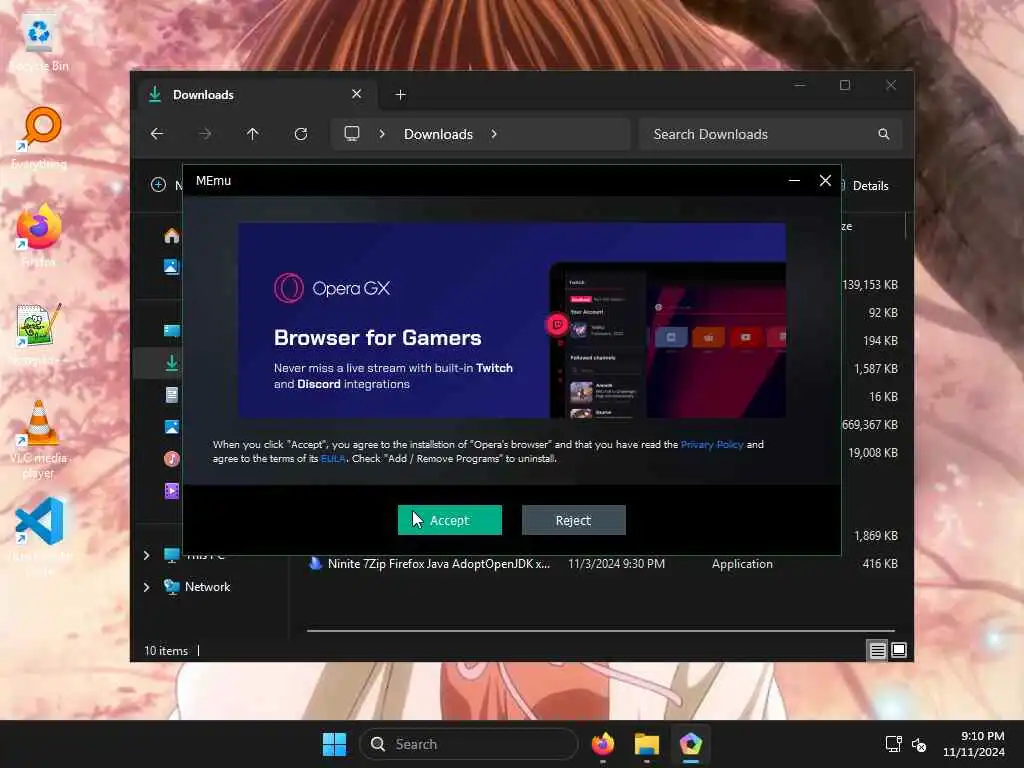Open the clock showing 9:10 PM
The height and width of the screenshot is (768, 1024).
pyautogui.click(x=974, y=744)
